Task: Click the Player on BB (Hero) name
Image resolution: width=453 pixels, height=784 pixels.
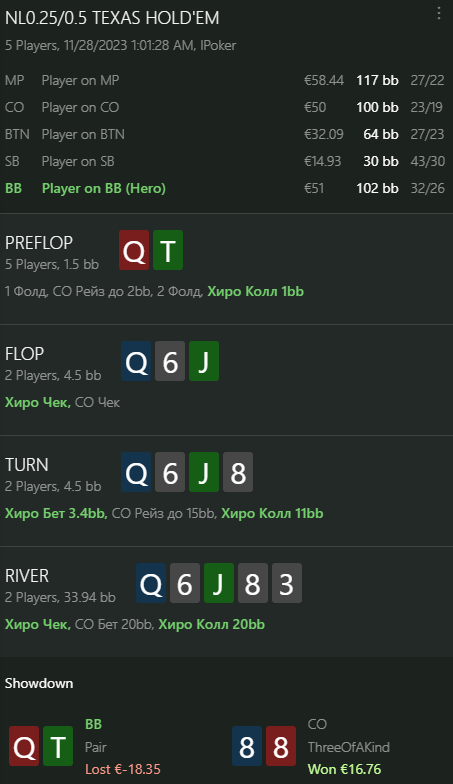Action: pos(104,188)
